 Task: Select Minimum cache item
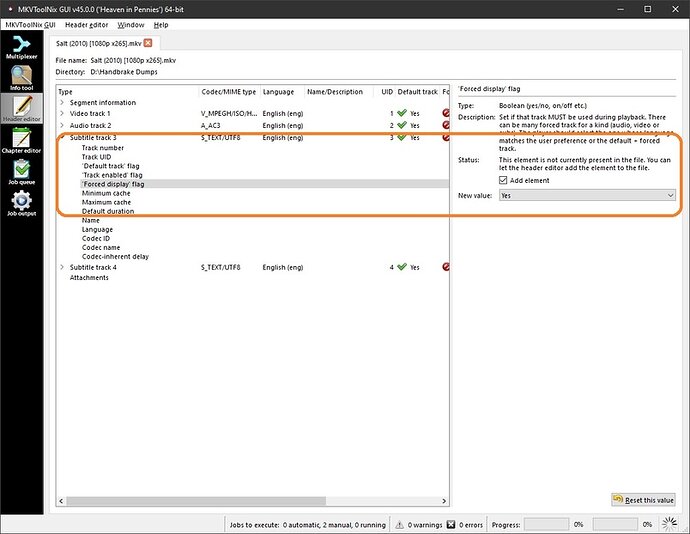coord(106,193)
